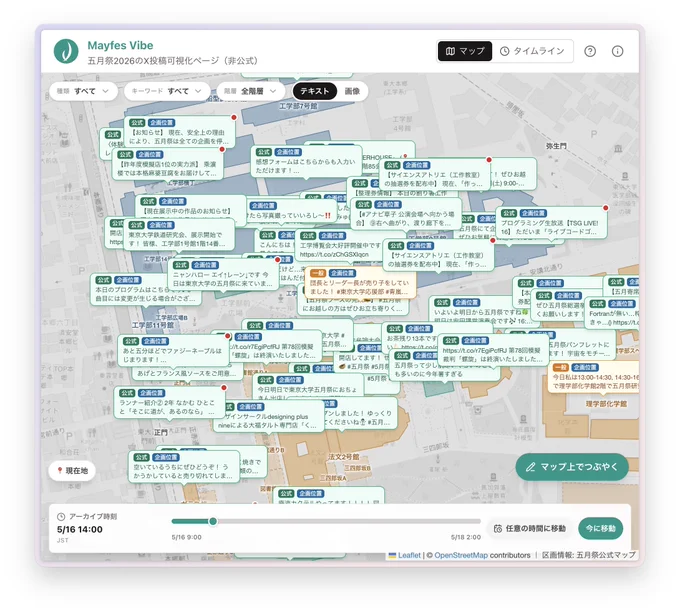Click the Mayfes Vibe leaf logo
680x613 pixels.
(66, 51)
